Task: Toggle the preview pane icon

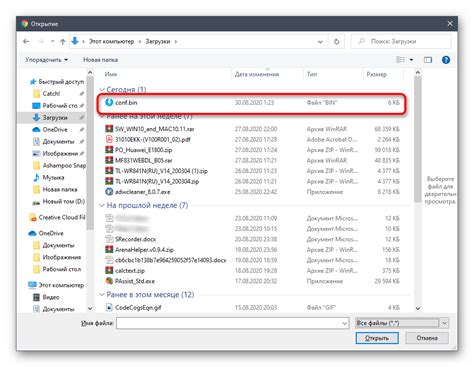Action: 428,60
